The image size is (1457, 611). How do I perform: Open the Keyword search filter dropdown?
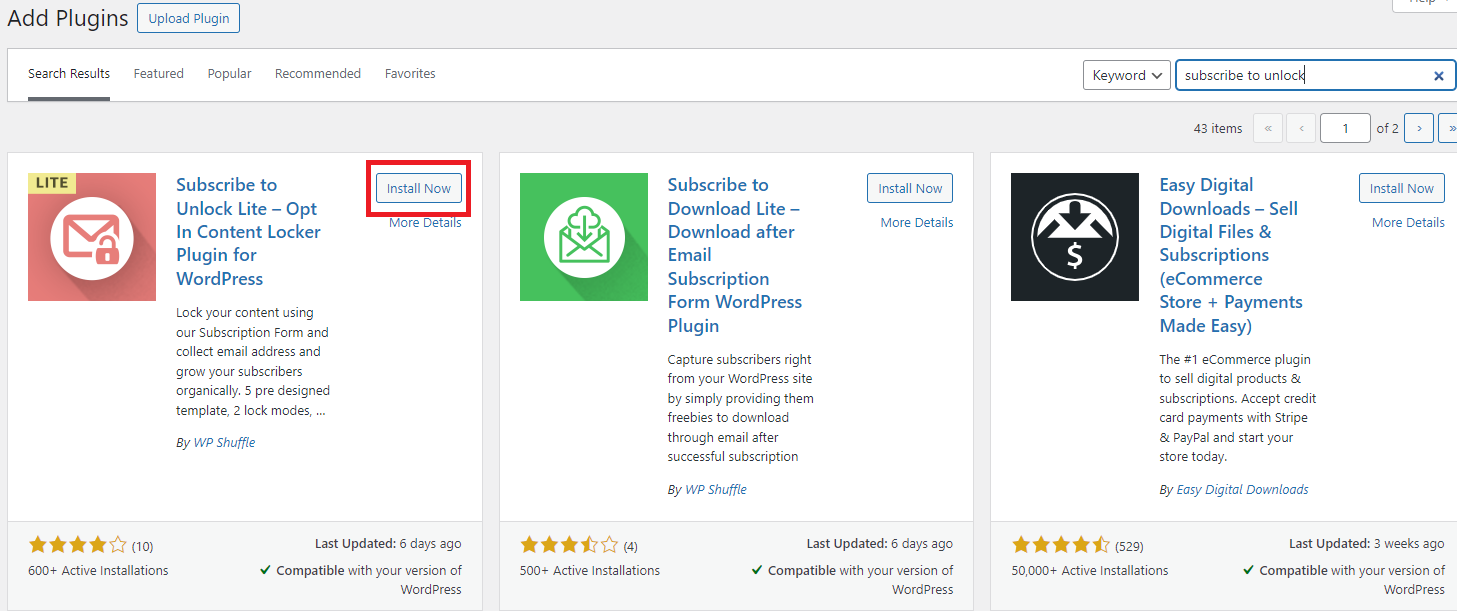pos(1126,74)
